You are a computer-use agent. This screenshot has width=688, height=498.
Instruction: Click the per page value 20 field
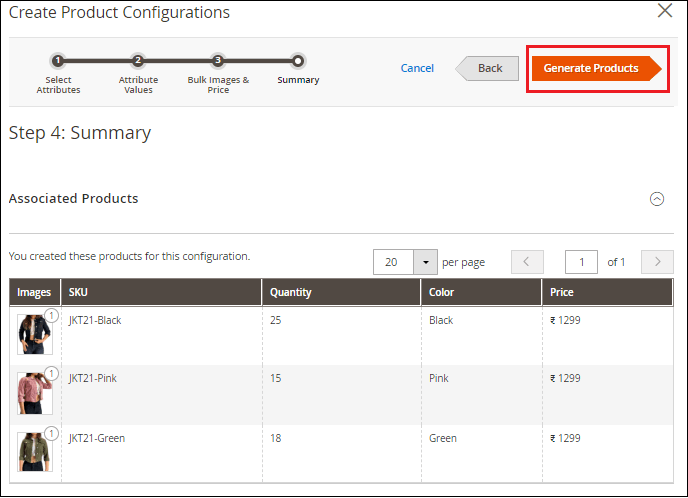pos(393,262)
